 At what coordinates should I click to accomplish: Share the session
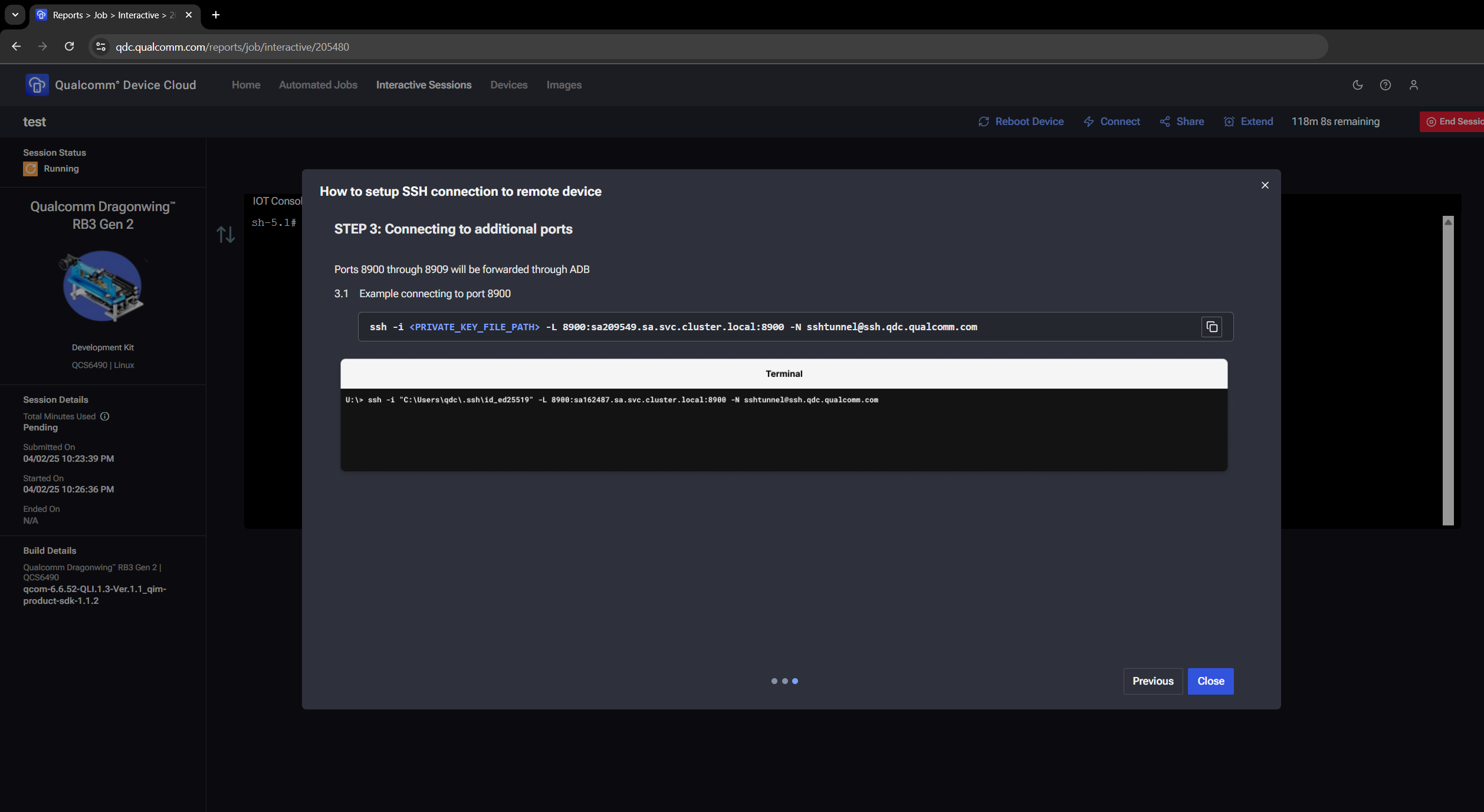click(x=1181, y=121)
